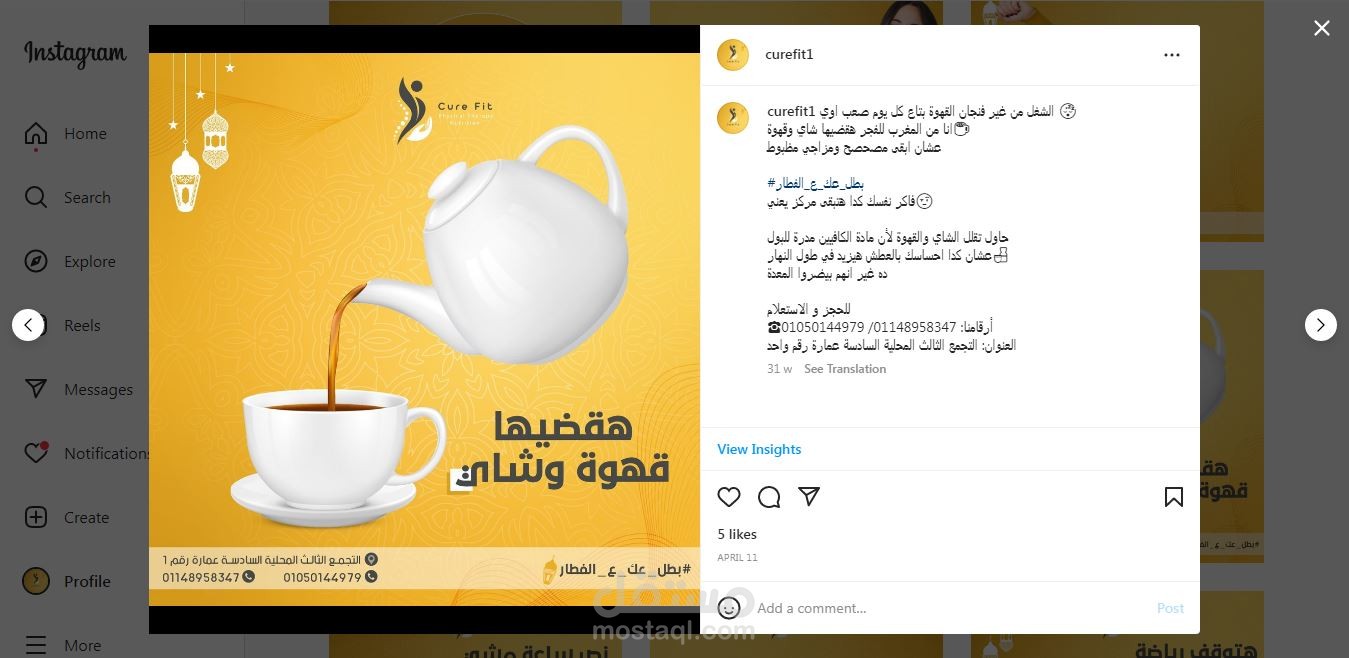Image resolution: width=1349 pixels, height=658 pixels.
Task: Close the post viewer with the X
Action: [1322, 28]
